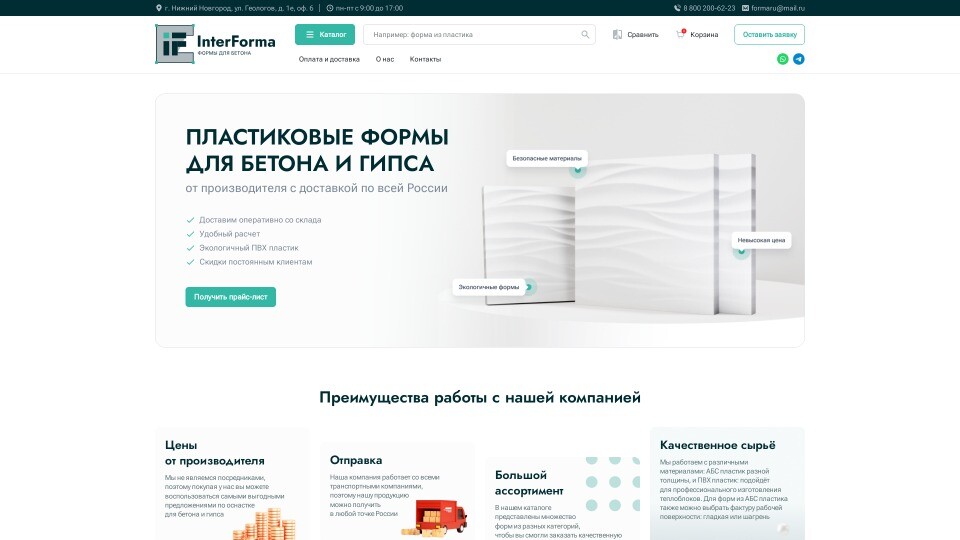This screenshot has width=960, height=540.
Task: Open WhatsApp chat icon
Action: click(782, 59)
